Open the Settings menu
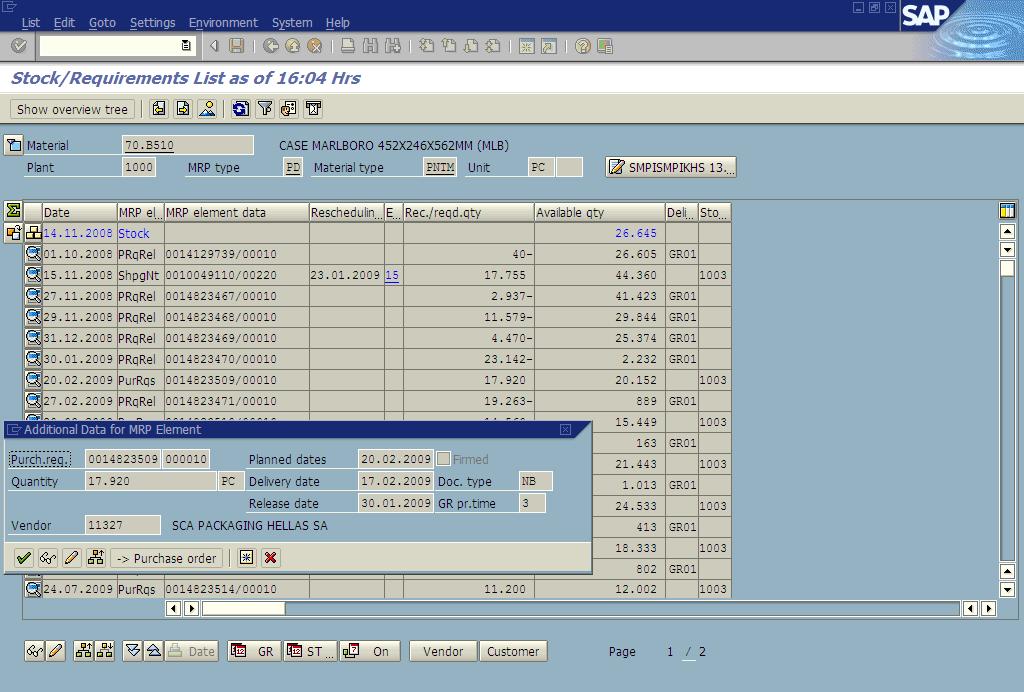Screen dimensions: 1024x692 point(152,23)
